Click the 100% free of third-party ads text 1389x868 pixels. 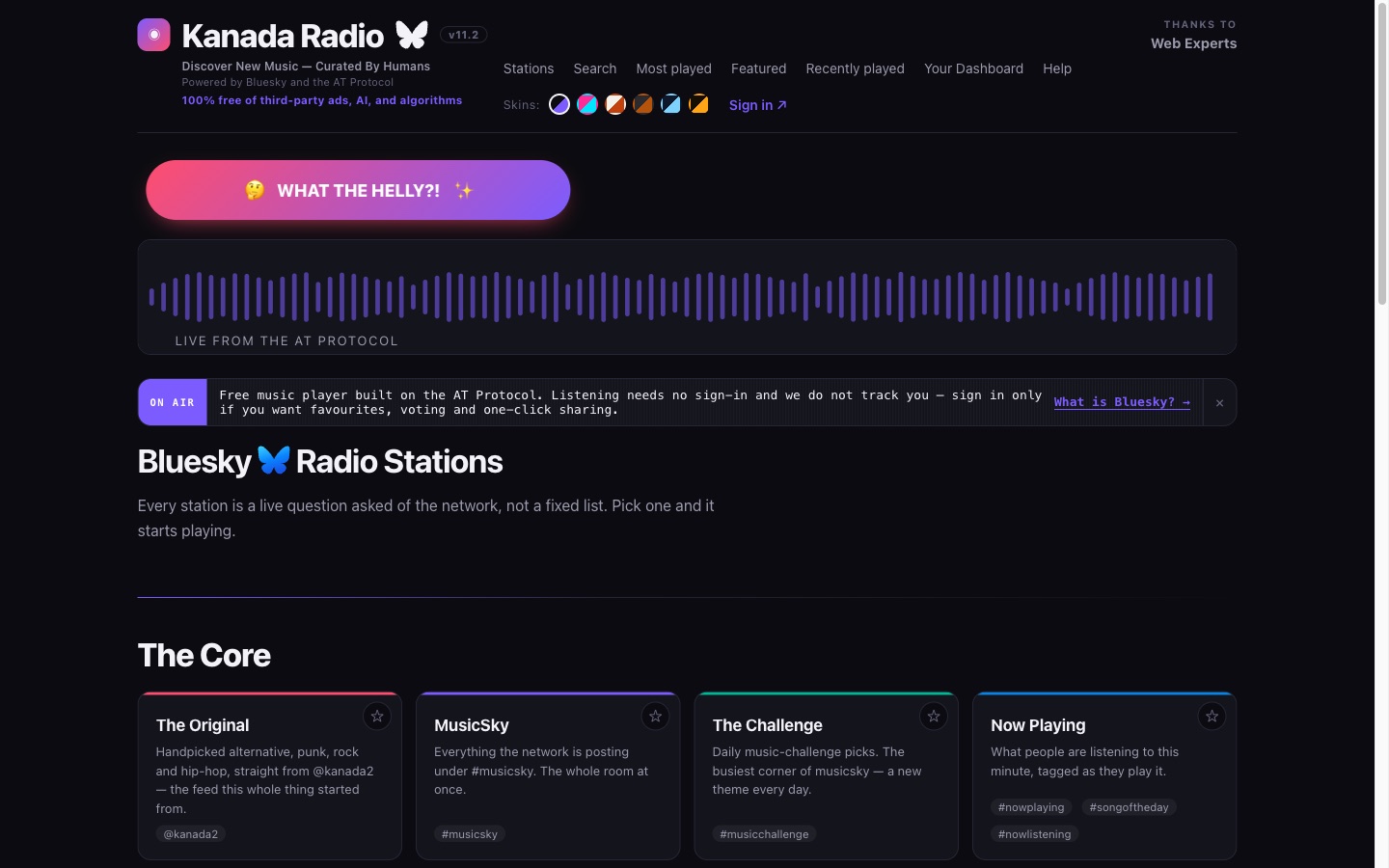tap(322, 100)
